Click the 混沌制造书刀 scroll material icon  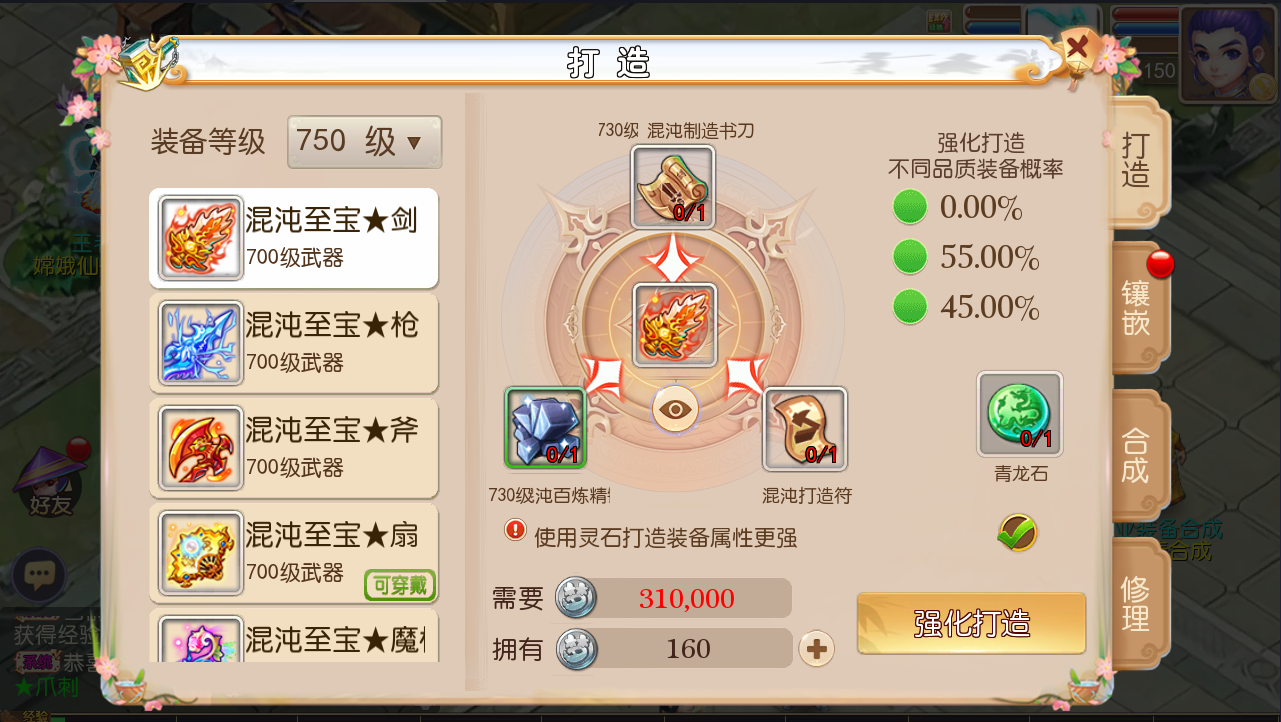click(x=673, y=187)
